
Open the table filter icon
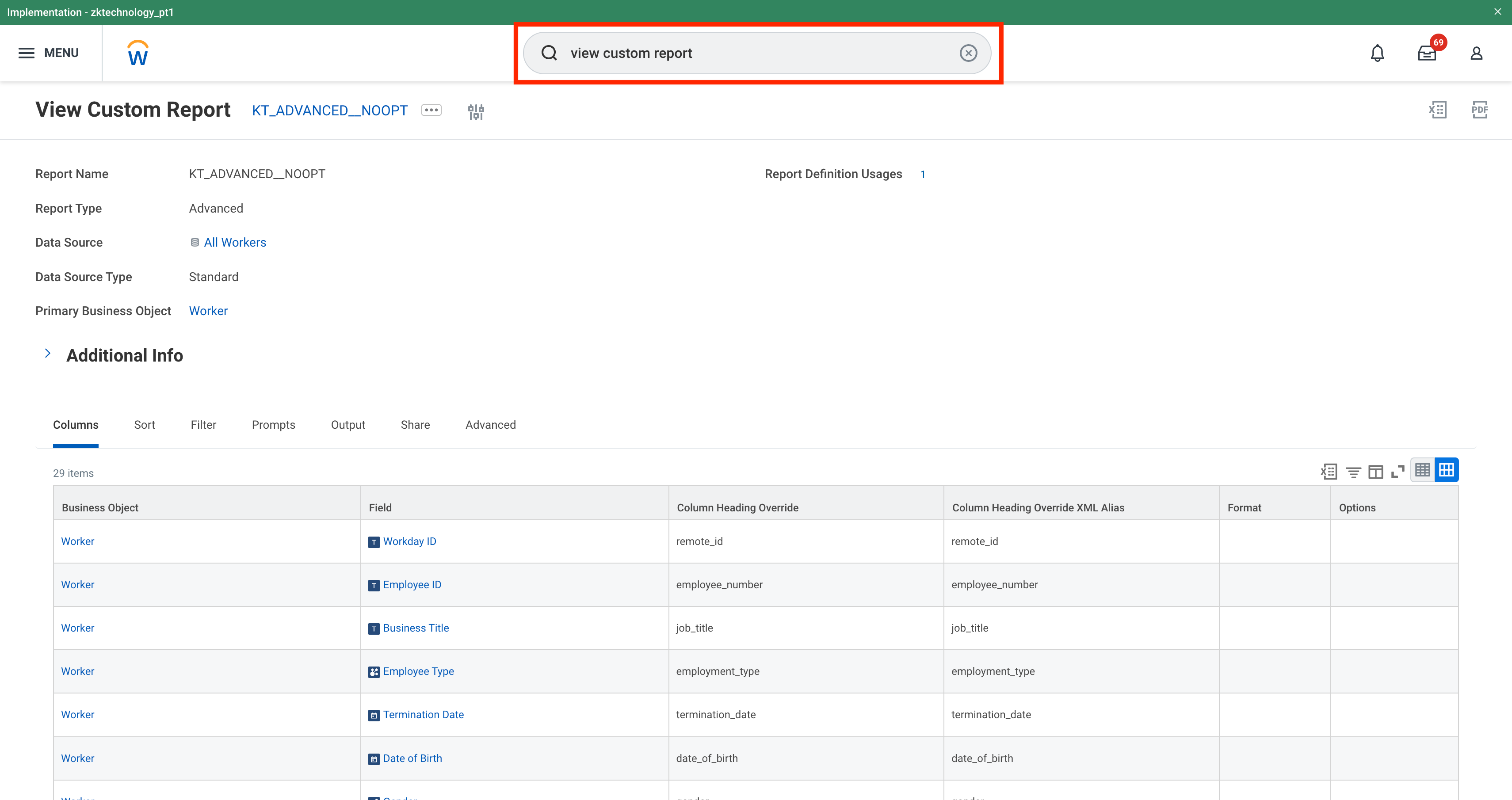click(1353, 471)
